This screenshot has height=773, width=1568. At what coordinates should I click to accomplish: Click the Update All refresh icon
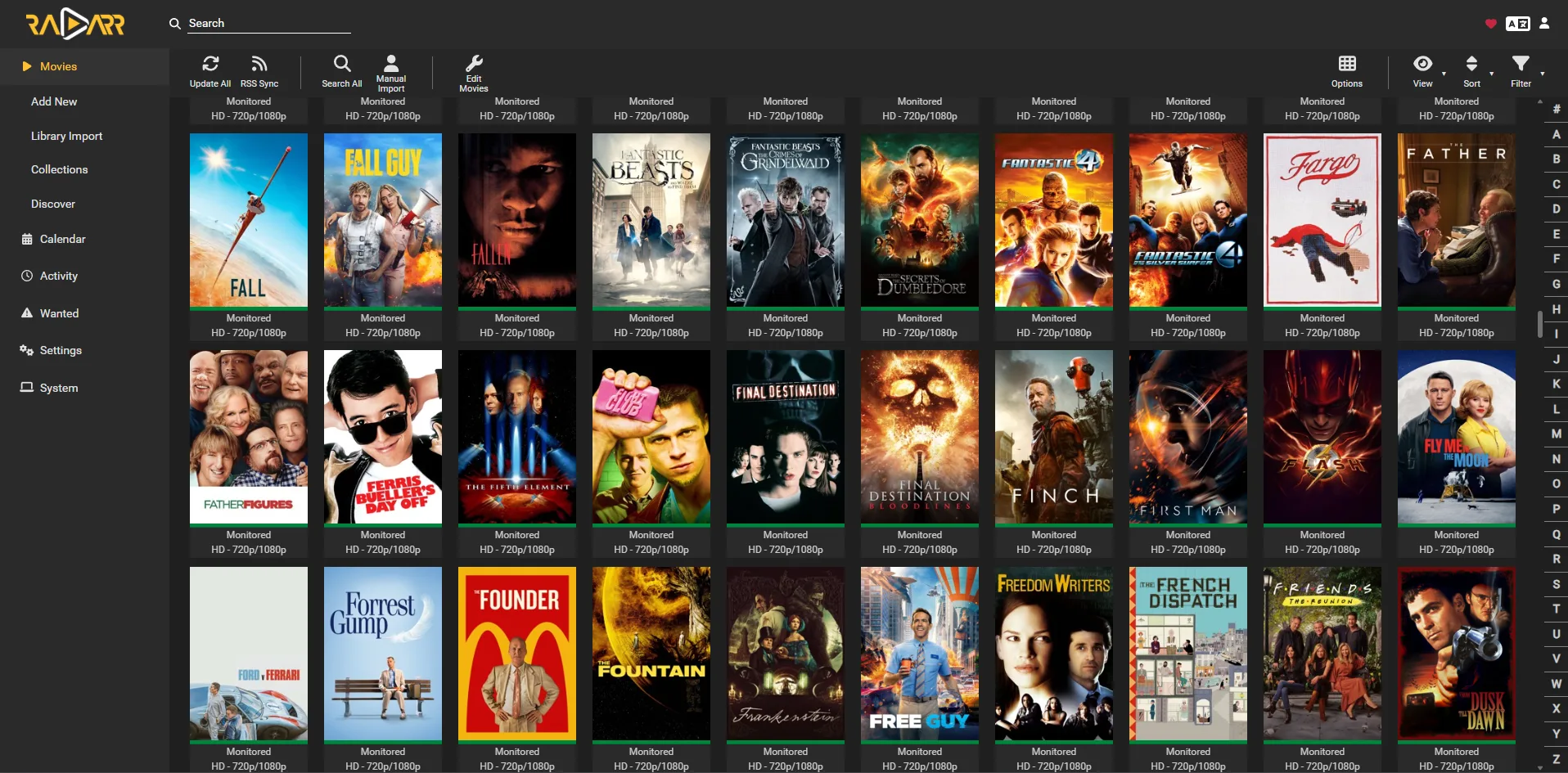pyautogui.click(x=210, y=64)
